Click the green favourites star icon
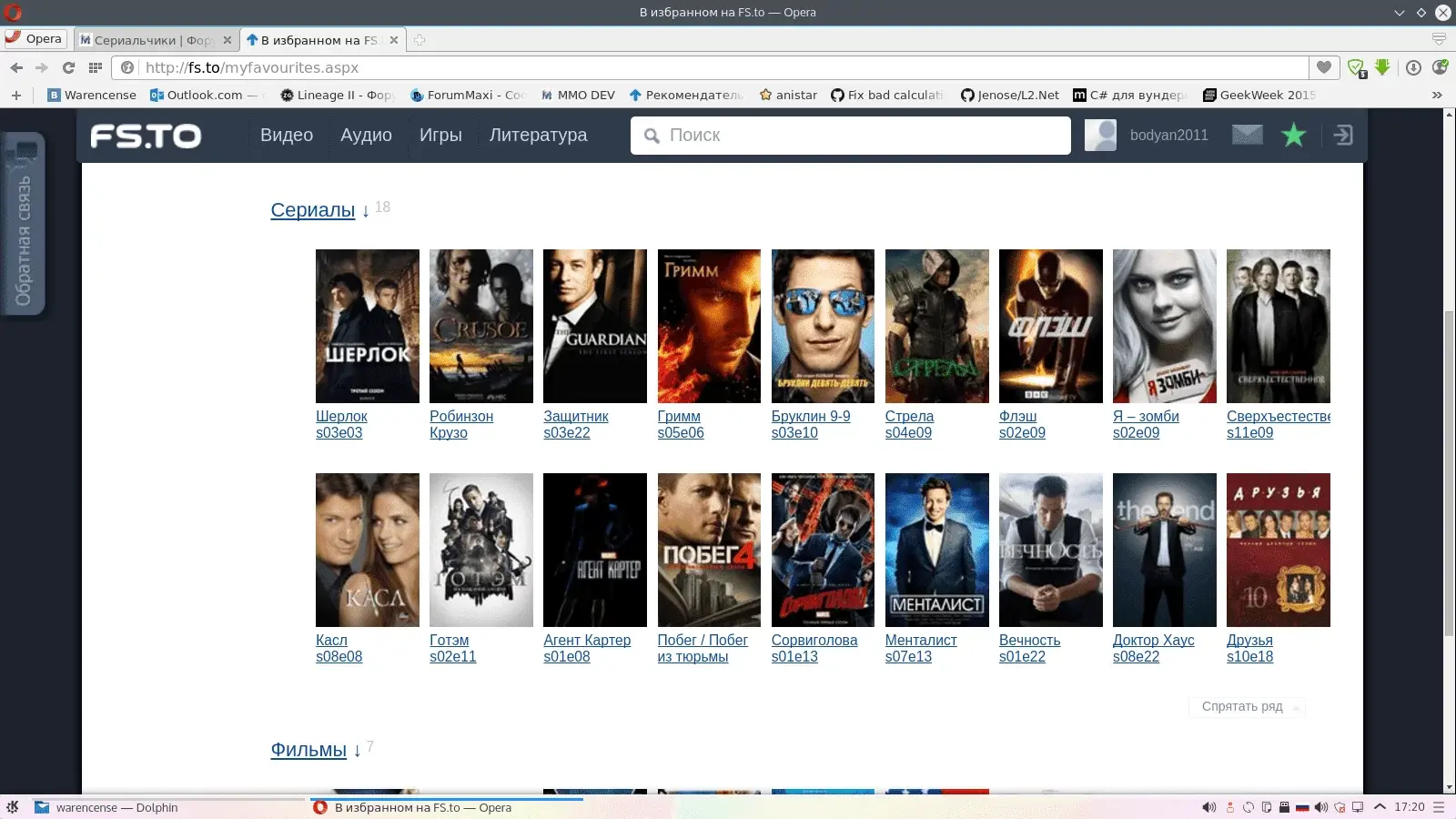 click(x=1293, y=135)
